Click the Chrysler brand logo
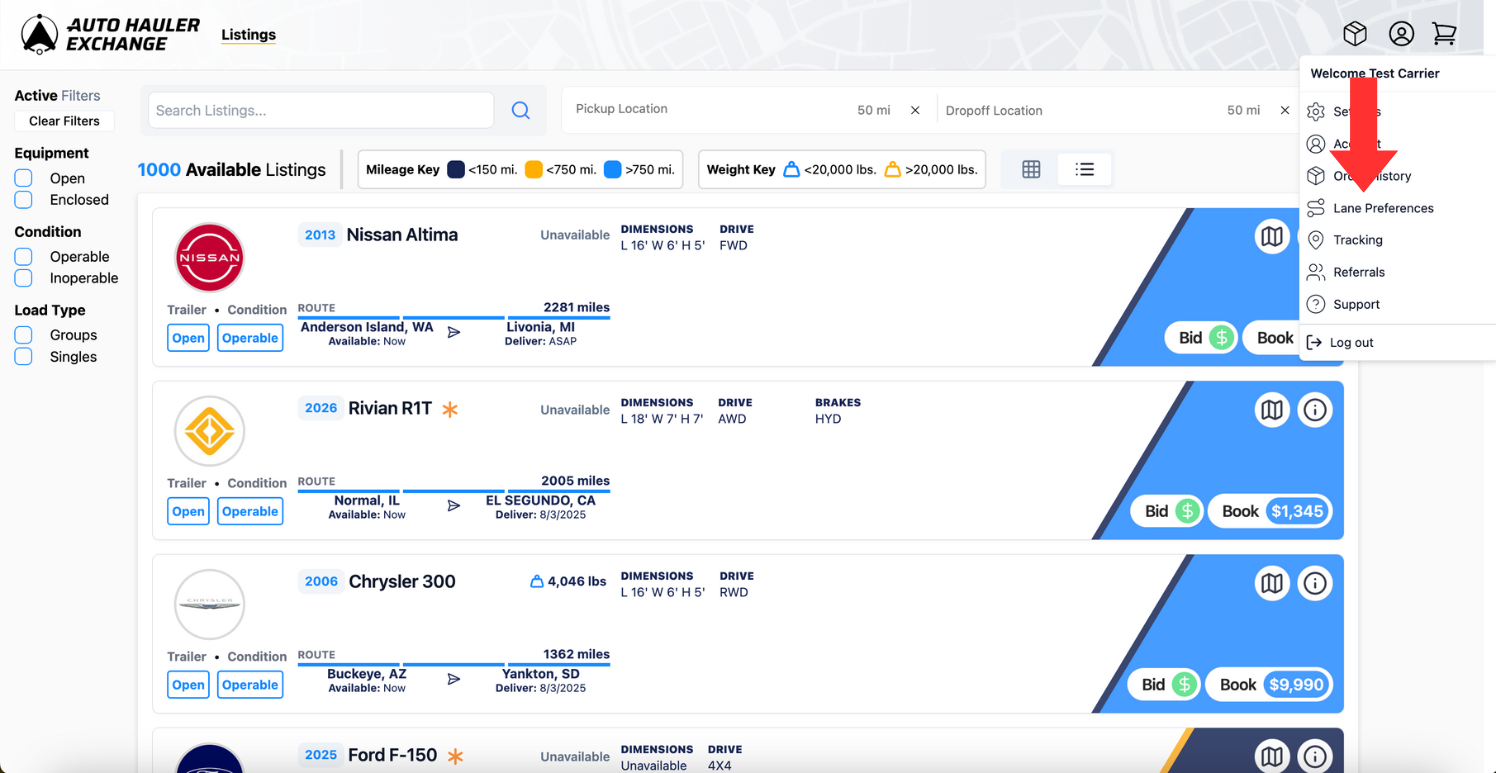Image resolution: width=1496 pixels, height=773 pixels. (209, 604)
